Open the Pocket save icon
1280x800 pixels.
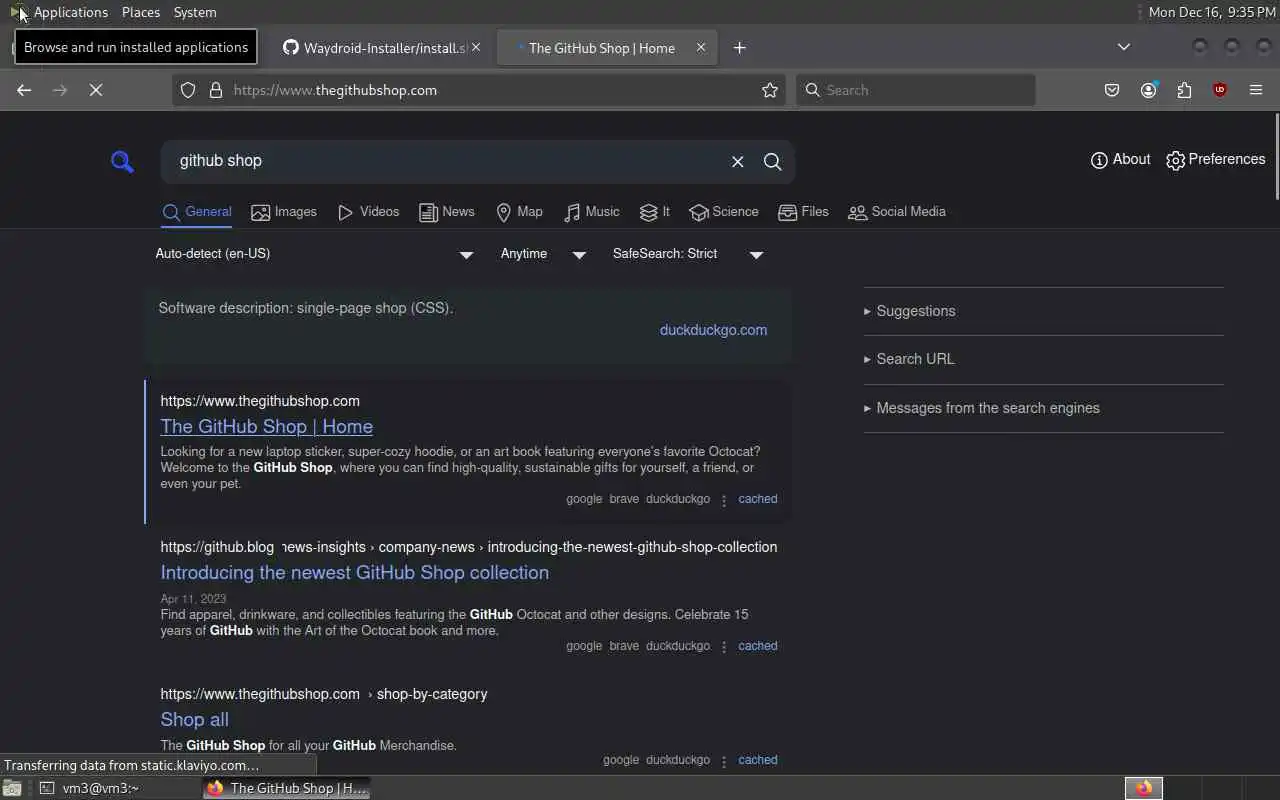tap(1112, 90)
